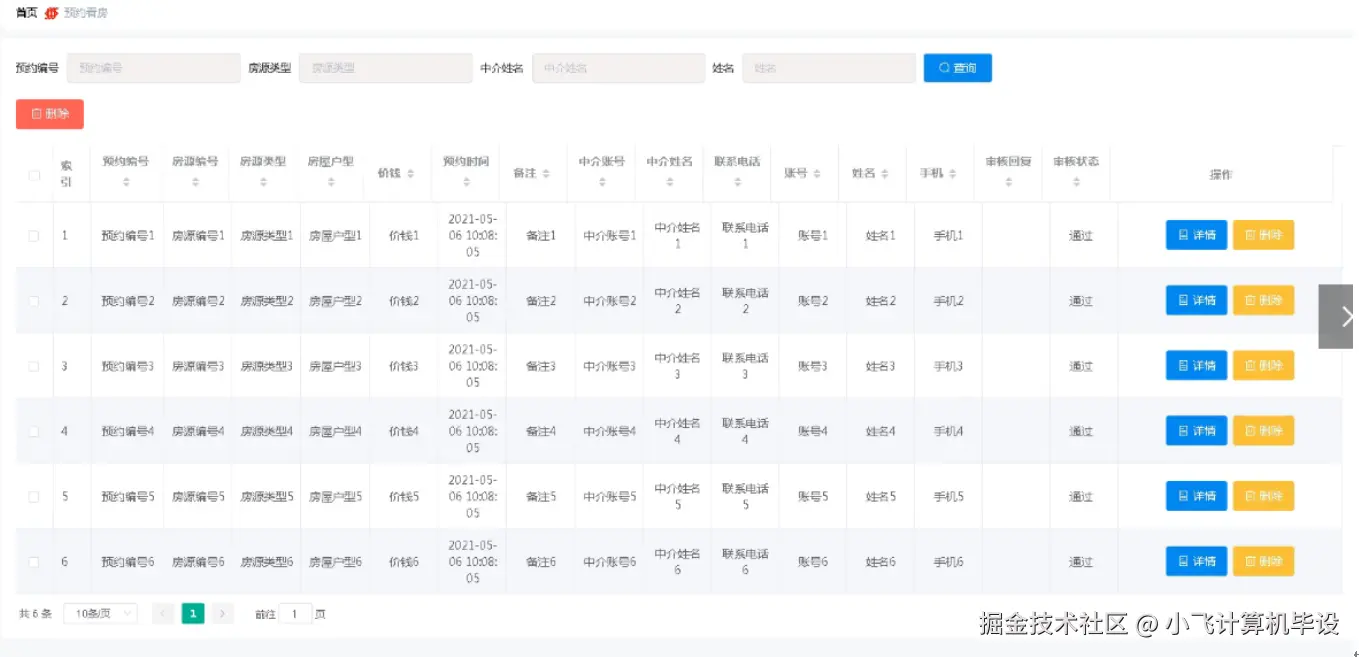This screenshot has height=657, width=1359.
Task: Click the red 删除 batch delete button
Action: point(50,114)
